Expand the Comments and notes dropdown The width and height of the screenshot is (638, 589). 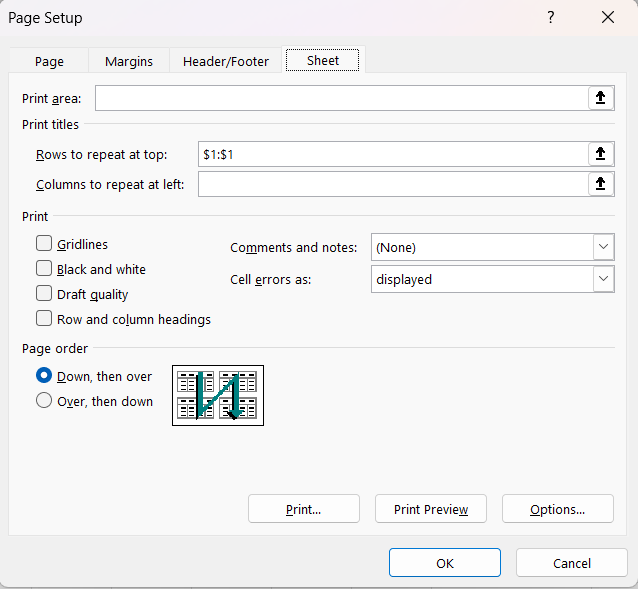point(603,247)
